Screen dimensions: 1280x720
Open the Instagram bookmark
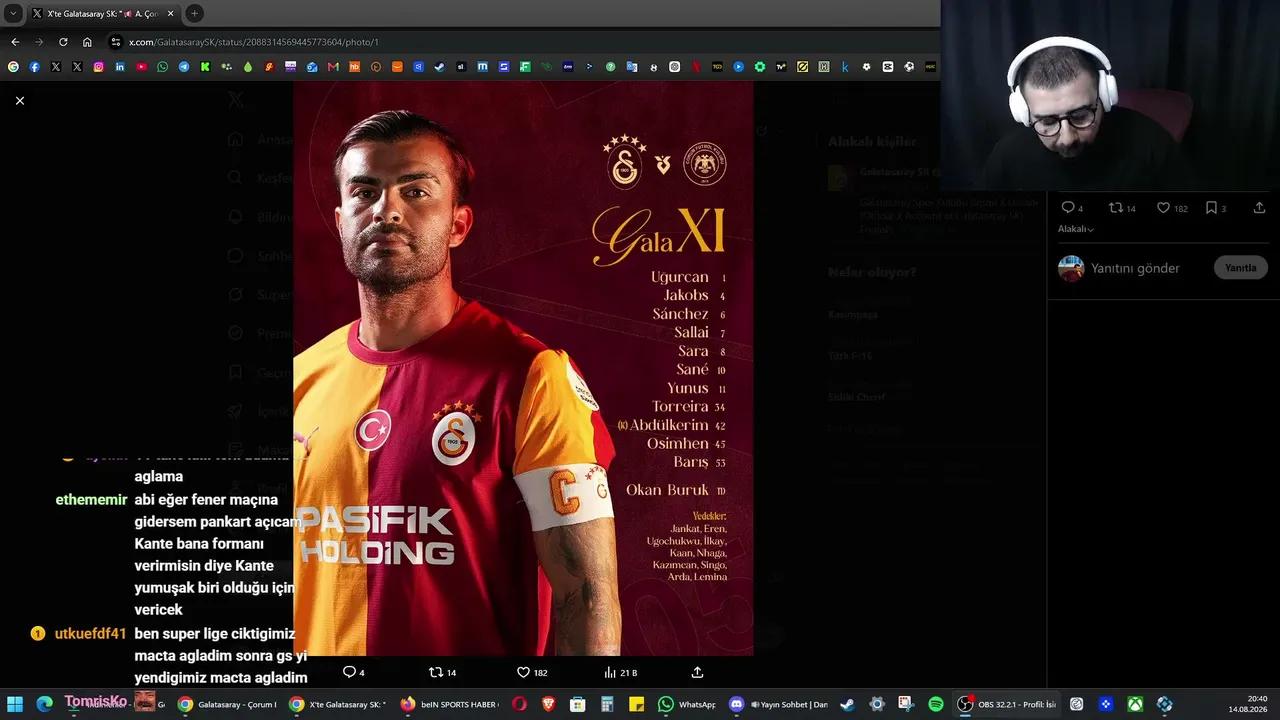(98, 67)
